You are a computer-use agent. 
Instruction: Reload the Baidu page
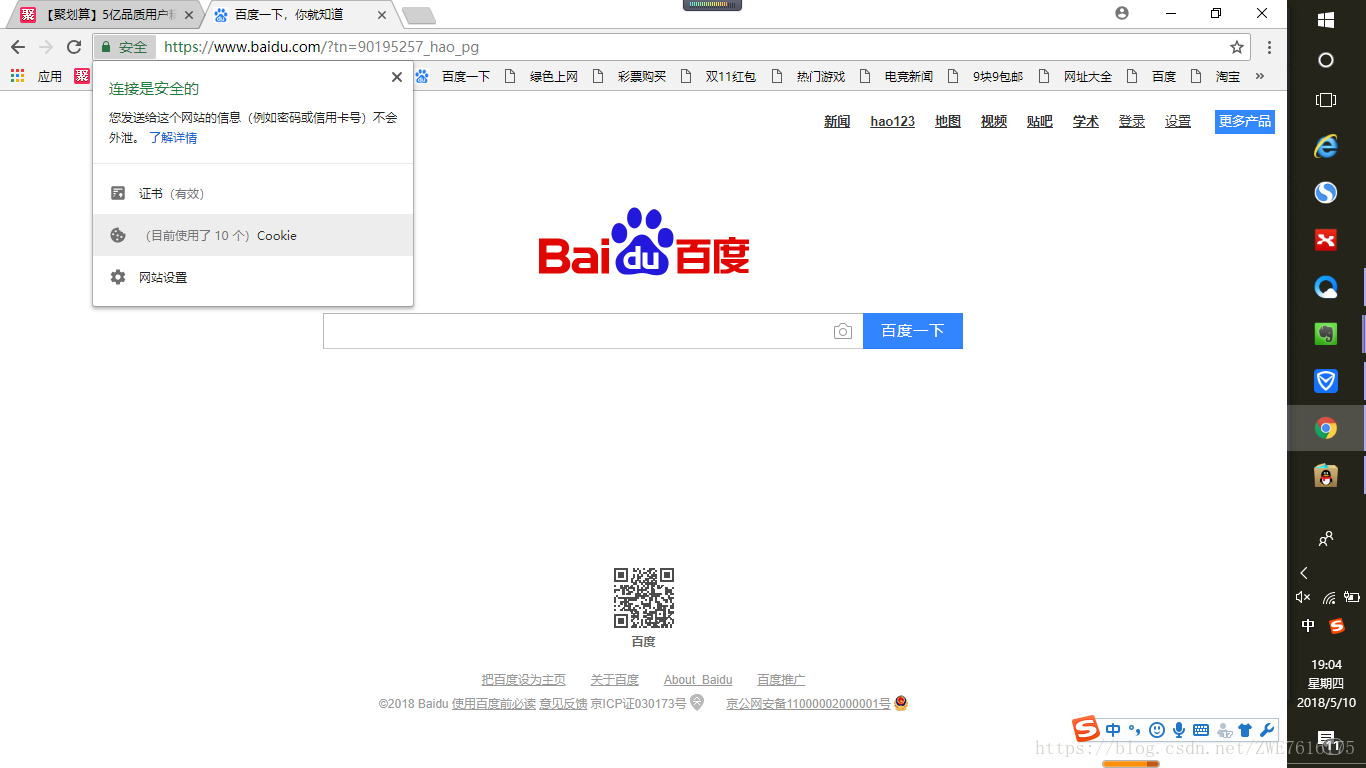coord(74,47)
